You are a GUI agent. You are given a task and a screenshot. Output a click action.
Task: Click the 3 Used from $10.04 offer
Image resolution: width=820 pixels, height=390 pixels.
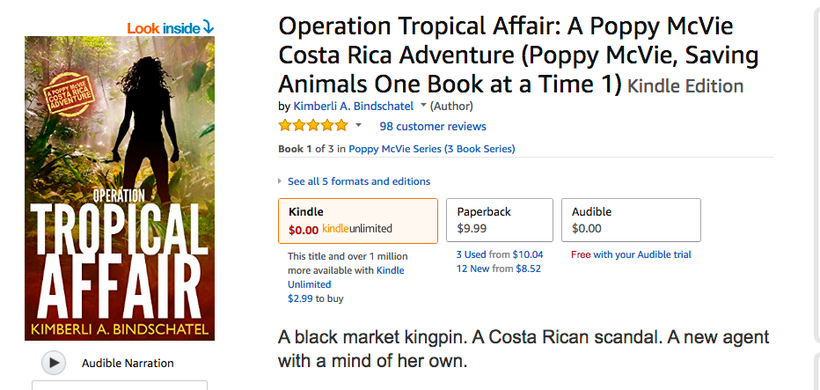[x=499, y=255]
